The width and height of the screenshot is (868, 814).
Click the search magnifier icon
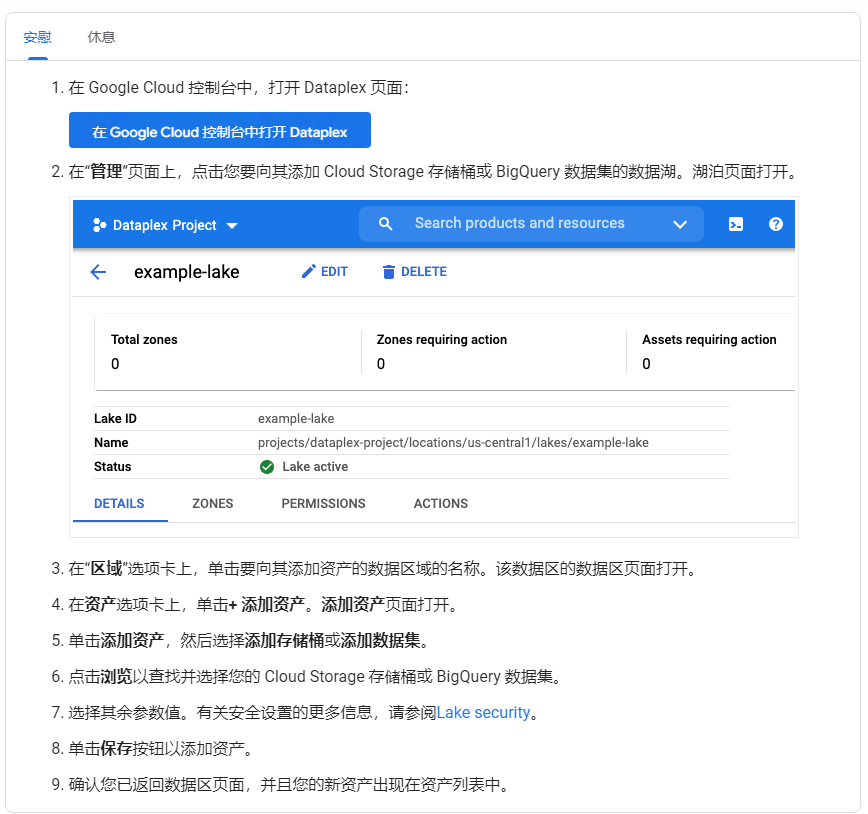point(386,224)
